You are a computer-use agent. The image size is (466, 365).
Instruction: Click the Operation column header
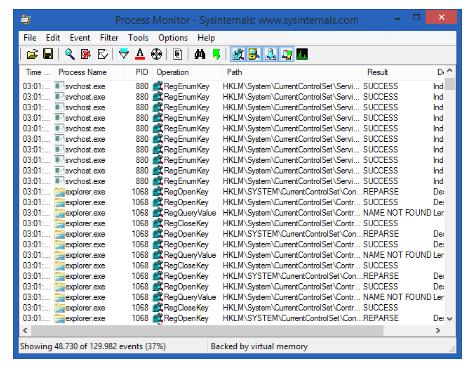[188, 72]
